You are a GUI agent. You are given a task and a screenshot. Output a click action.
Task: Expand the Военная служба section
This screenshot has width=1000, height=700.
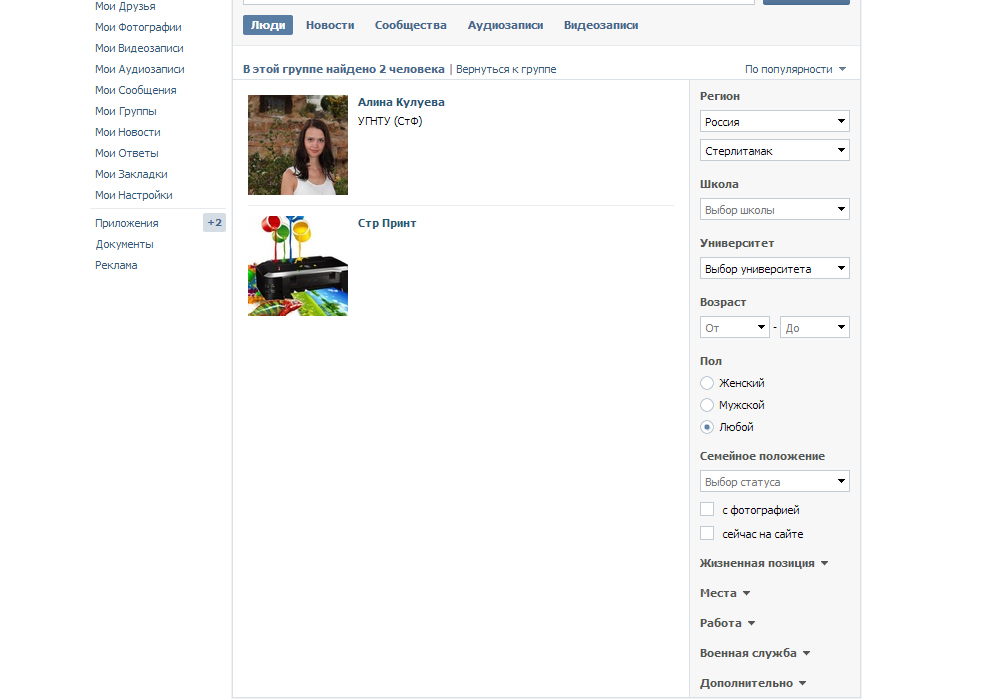754,653
